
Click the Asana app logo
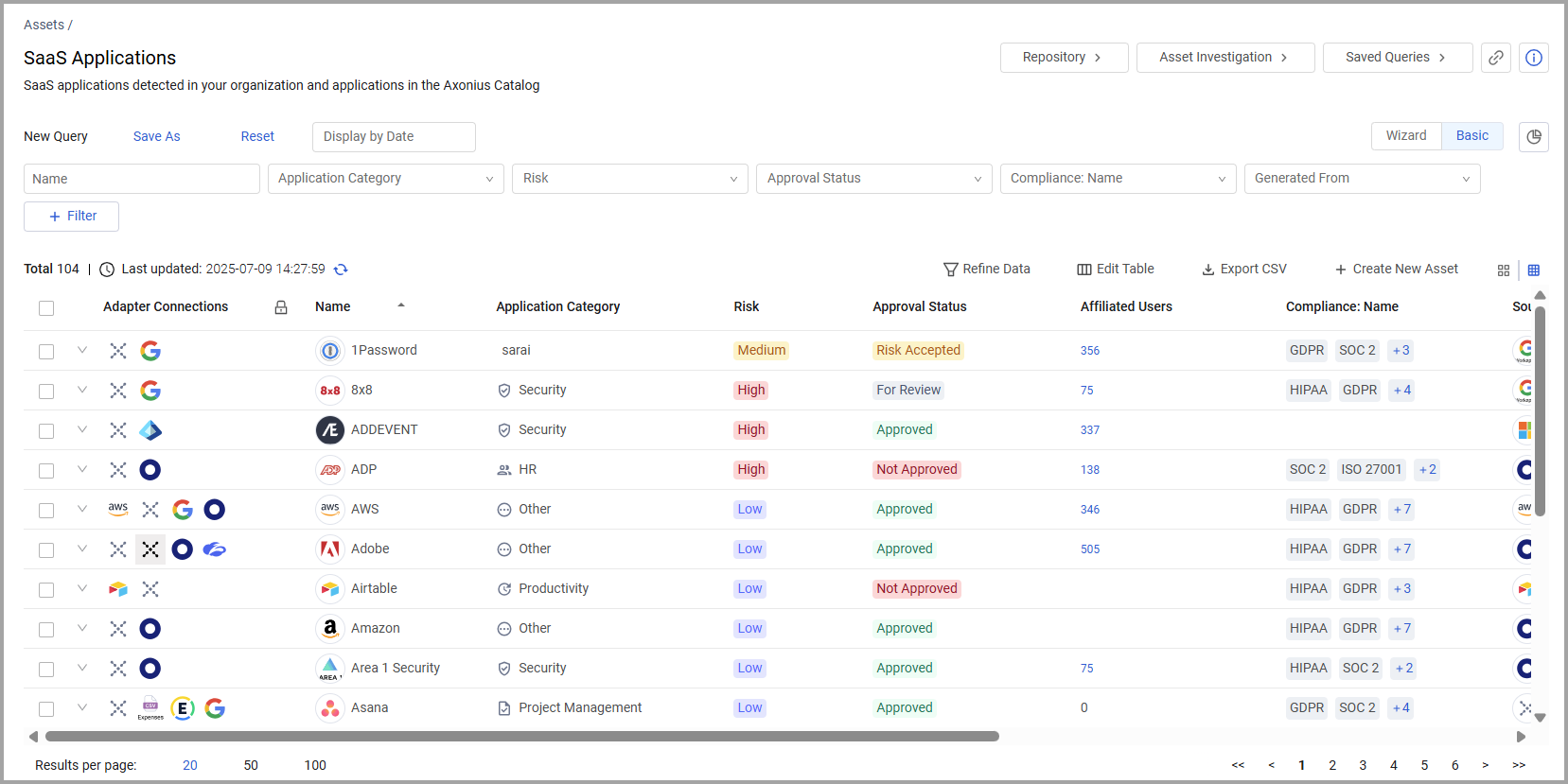click(x=329, y=708)
